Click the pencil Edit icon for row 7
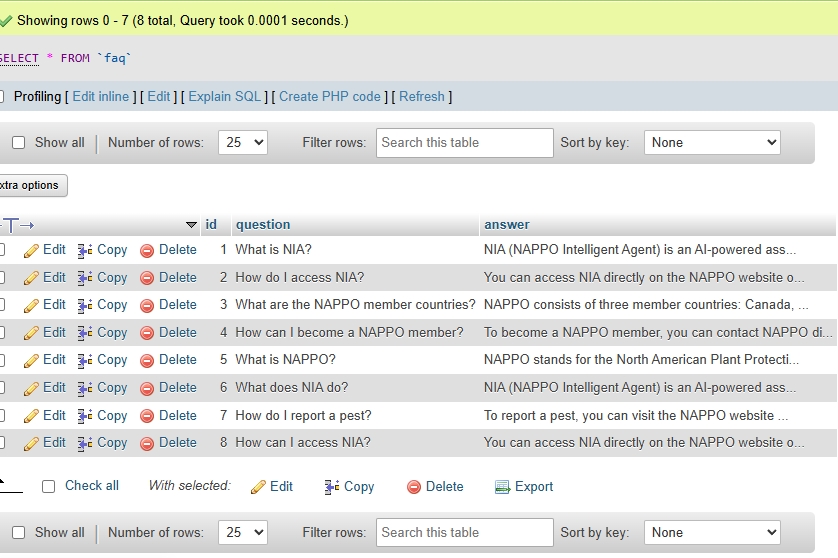838x558 pixels. 32,416
